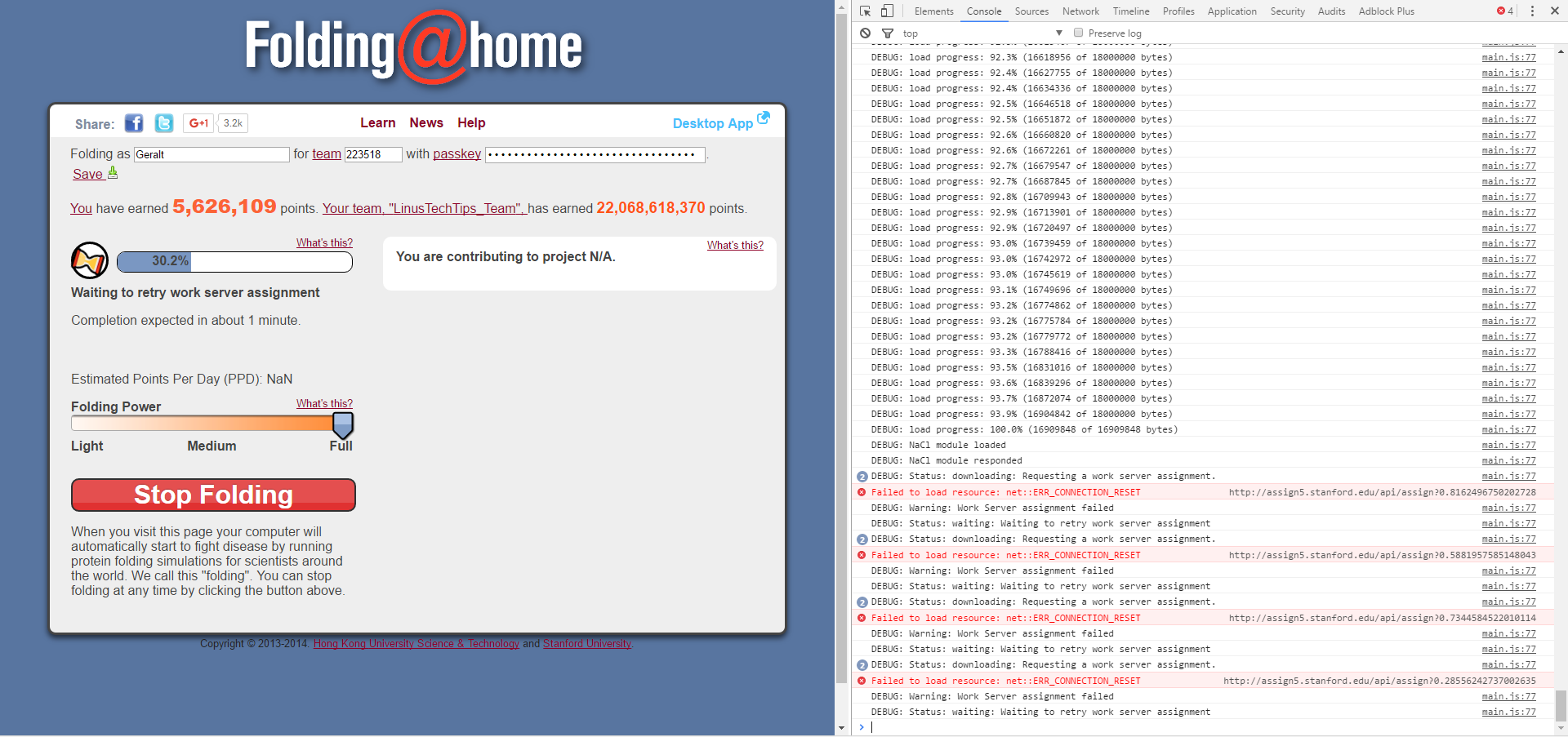Open the Learn link
The image size is (1568, 737).
tap(378, 123)
